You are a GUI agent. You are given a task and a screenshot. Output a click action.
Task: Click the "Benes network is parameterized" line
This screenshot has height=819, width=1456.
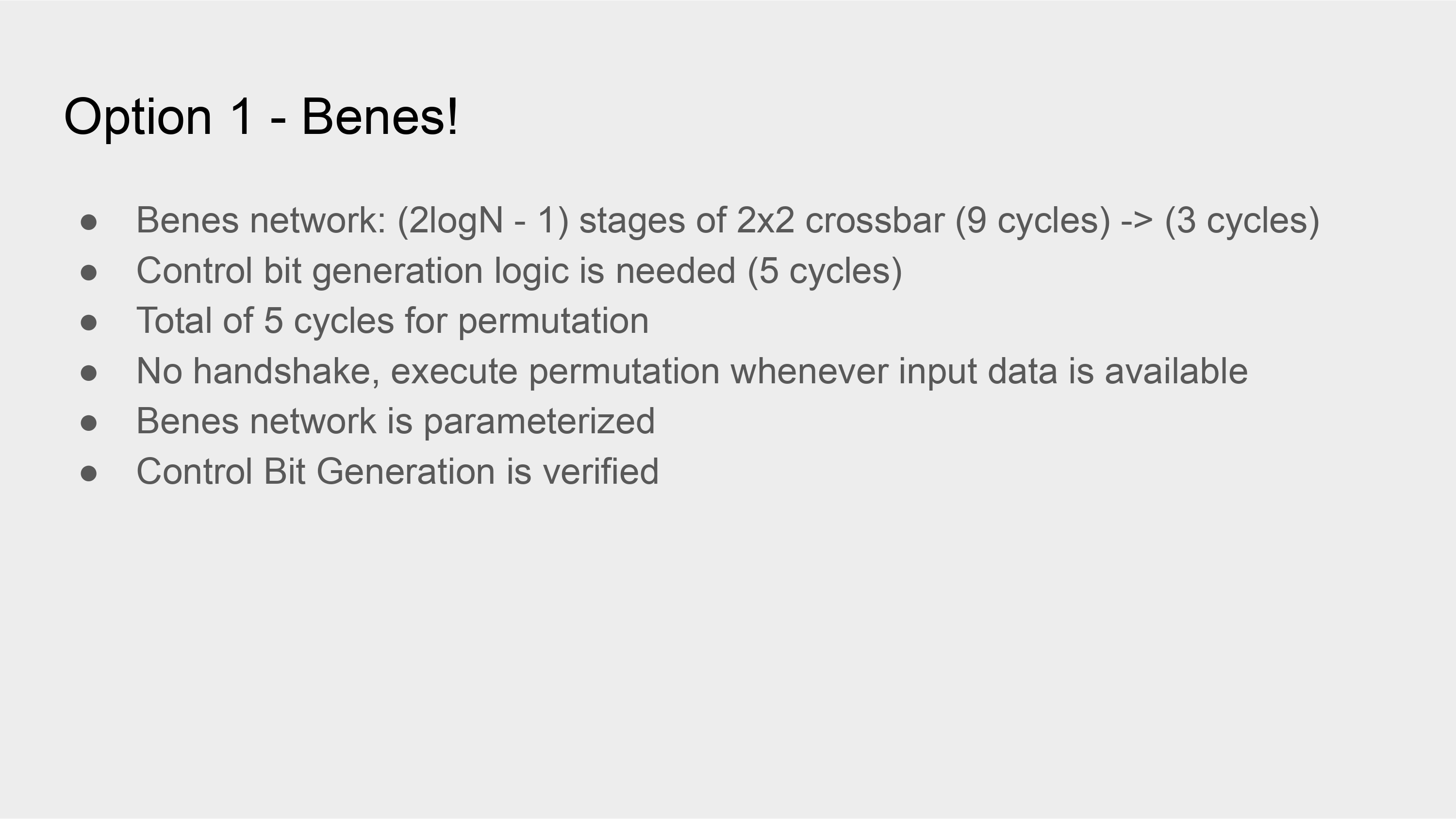click(x=395, y=422)
